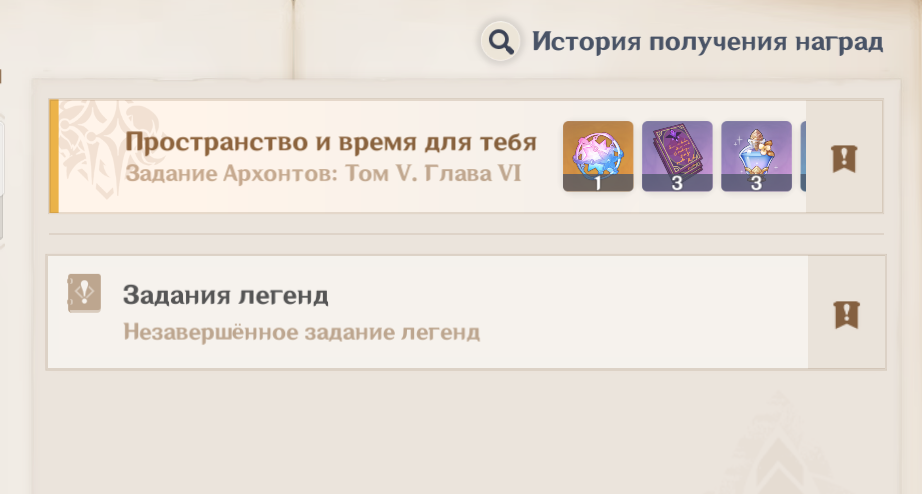Click the Незавершённое задание легенд text
Image resolution: width=922 pixels, height=494 pixels.
302,332
